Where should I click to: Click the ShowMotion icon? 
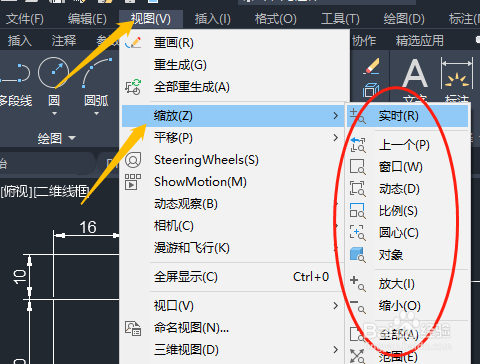[x=133, y=182]
